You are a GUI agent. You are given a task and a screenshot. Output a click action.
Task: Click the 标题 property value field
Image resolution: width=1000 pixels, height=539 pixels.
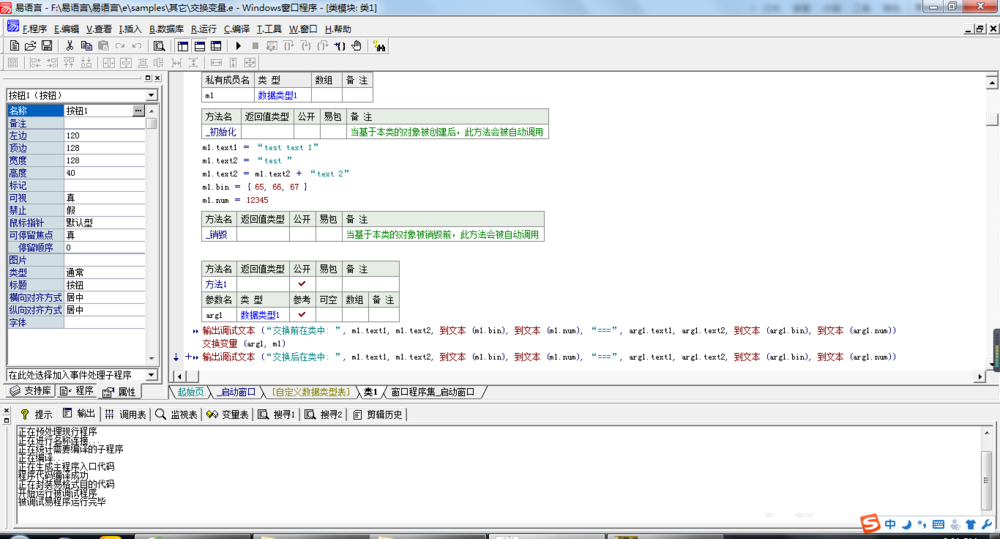[x=105, y=285]
